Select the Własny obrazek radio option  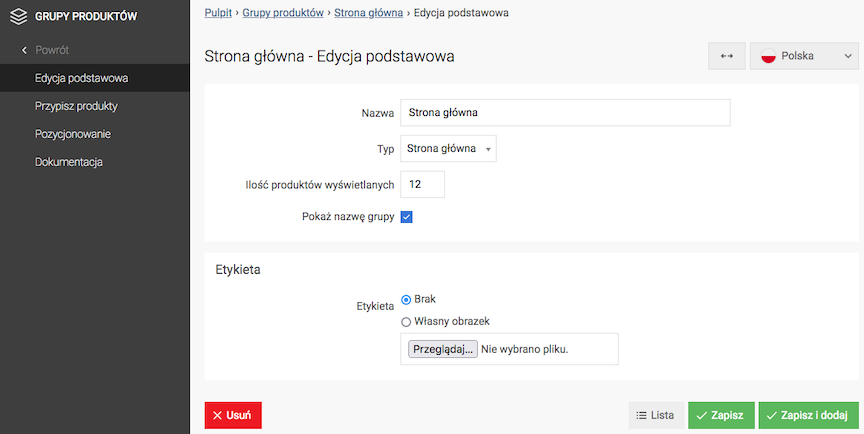click(x=406, y=322)
